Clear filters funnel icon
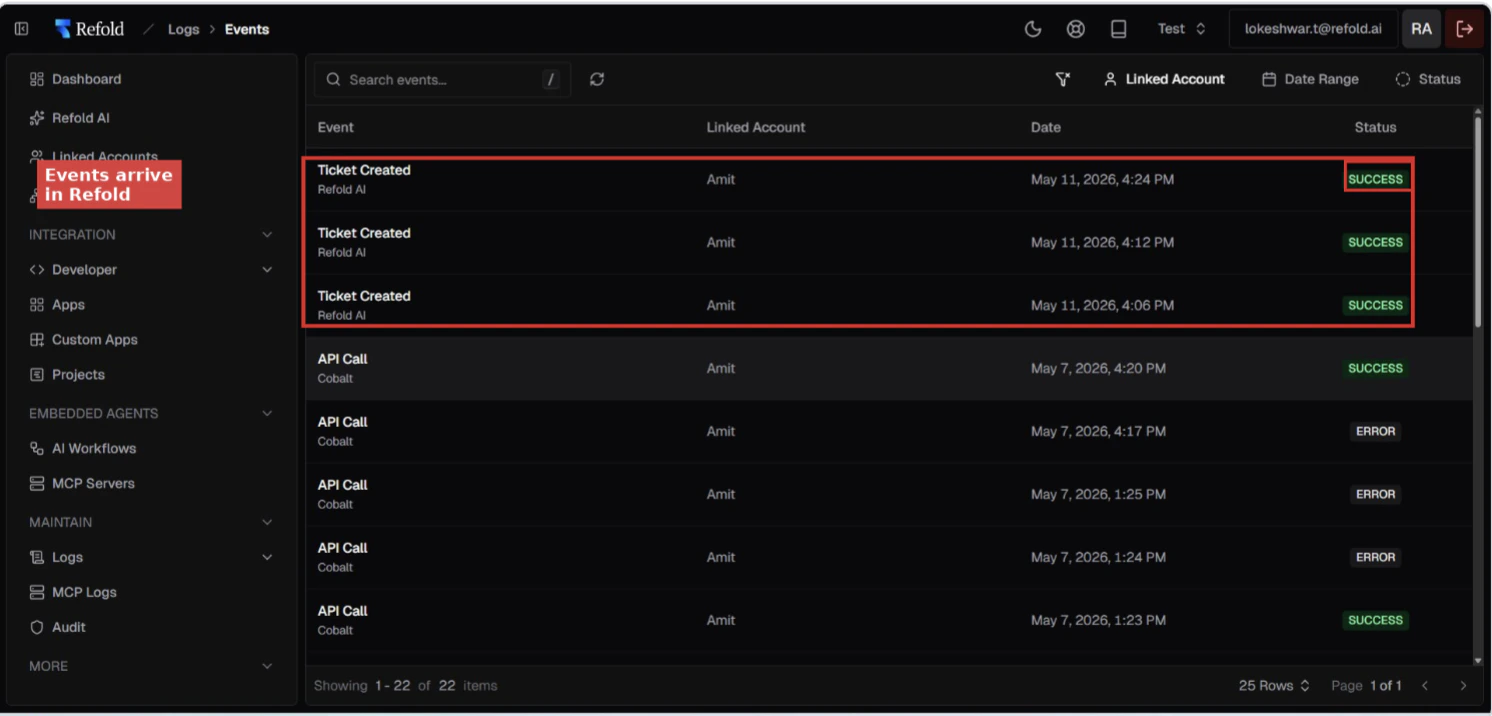This screenshot has height=716, width=1492. [1063, 79]
